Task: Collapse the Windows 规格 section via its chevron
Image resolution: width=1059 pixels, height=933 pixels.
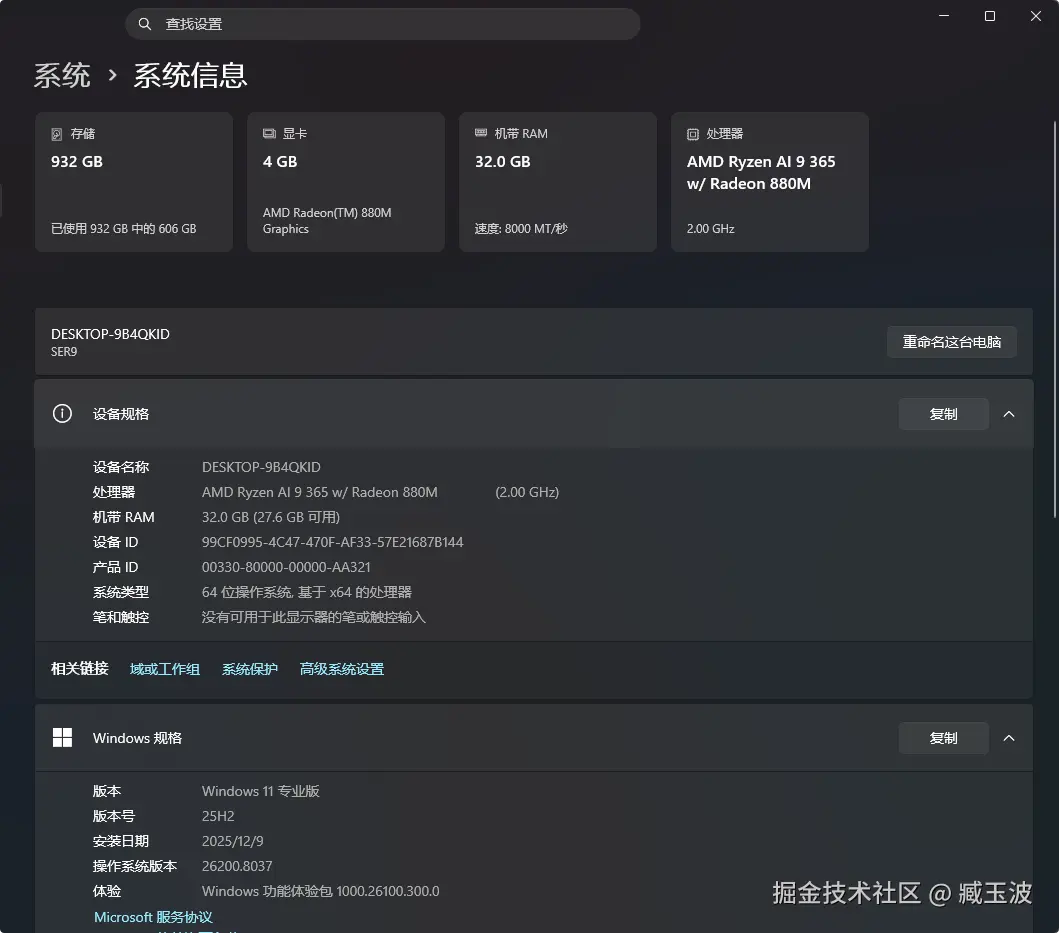Action: pyautogui.click(x=1009, y=737)
